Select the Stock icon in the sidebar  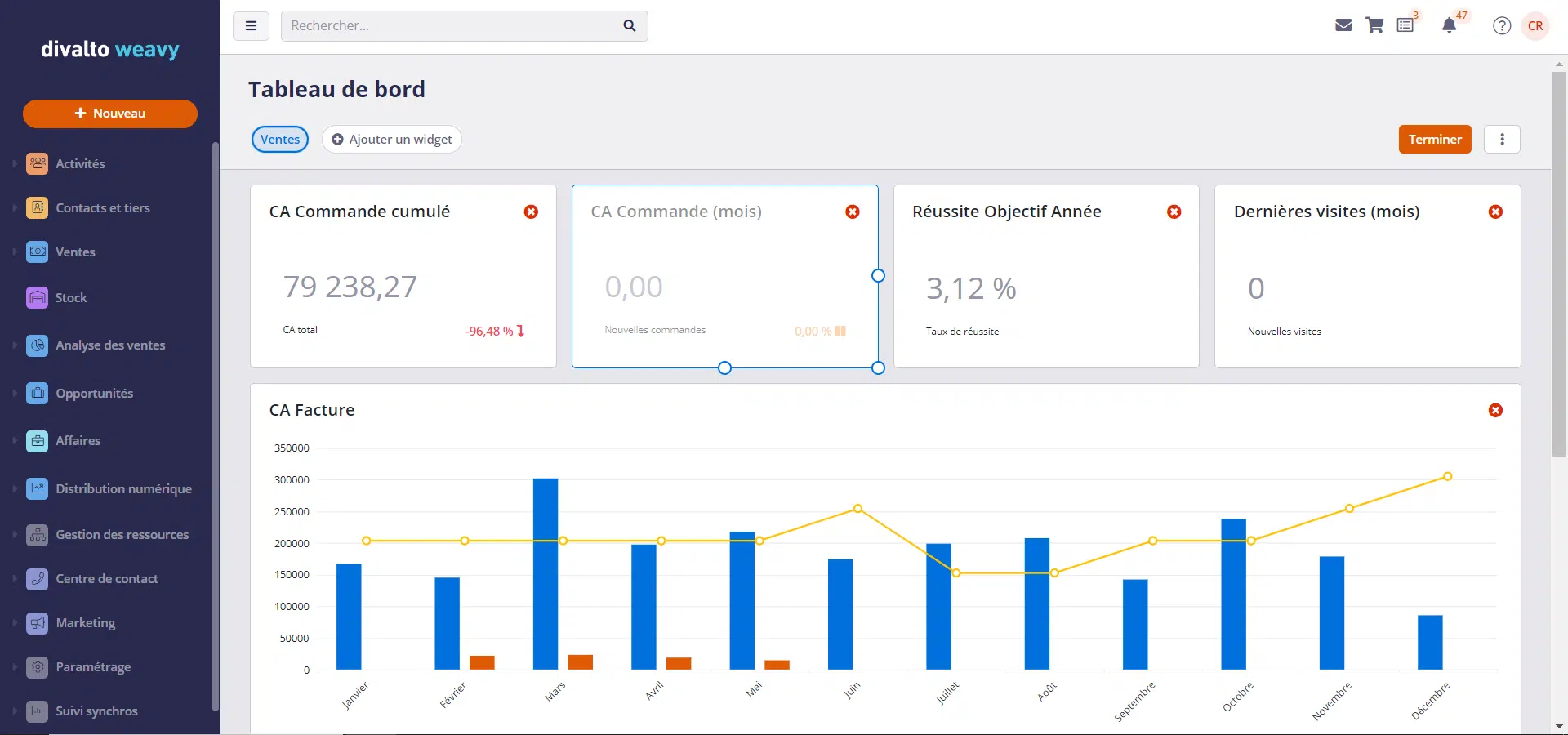[x=38, y=297]
